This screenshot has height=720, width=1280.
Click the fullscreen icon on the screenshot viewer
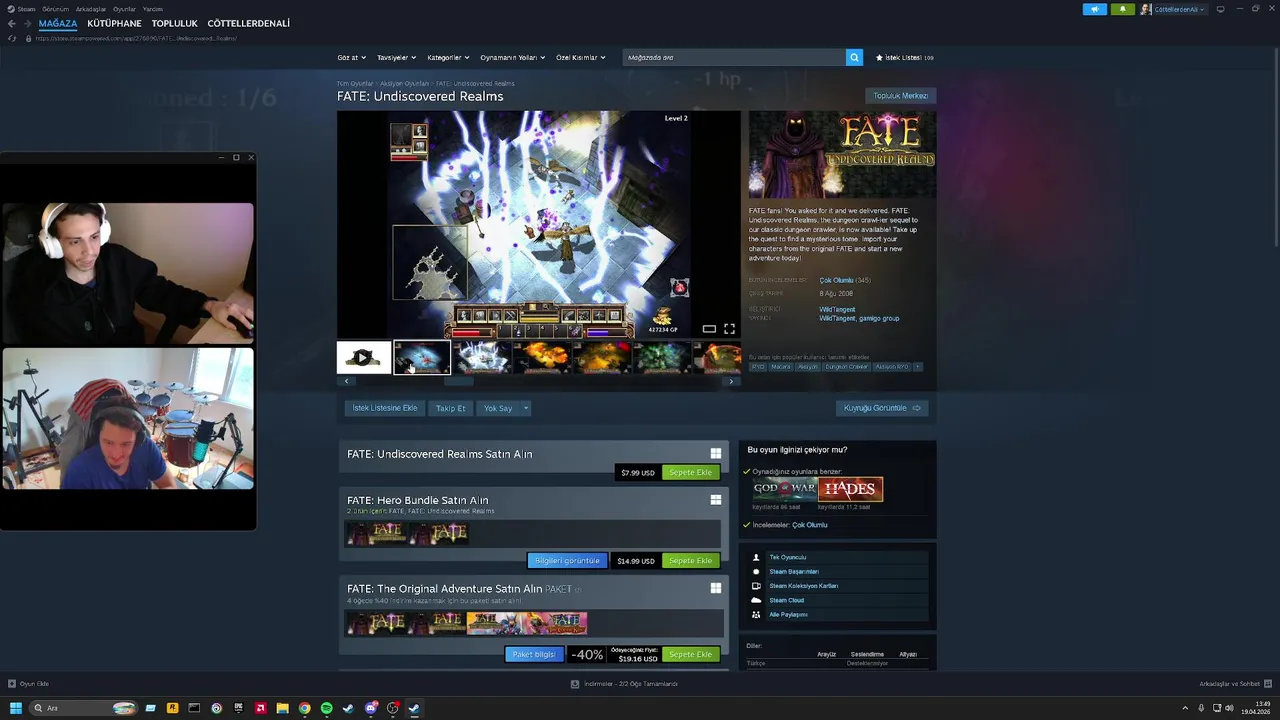tap(729, 329)
